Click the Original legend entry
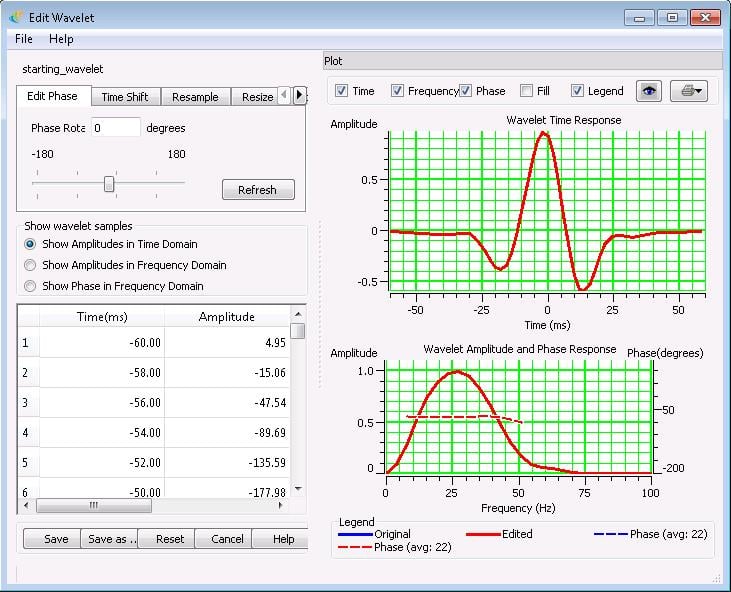The width and height of the screenshot is (731, 592). [374, 534]
